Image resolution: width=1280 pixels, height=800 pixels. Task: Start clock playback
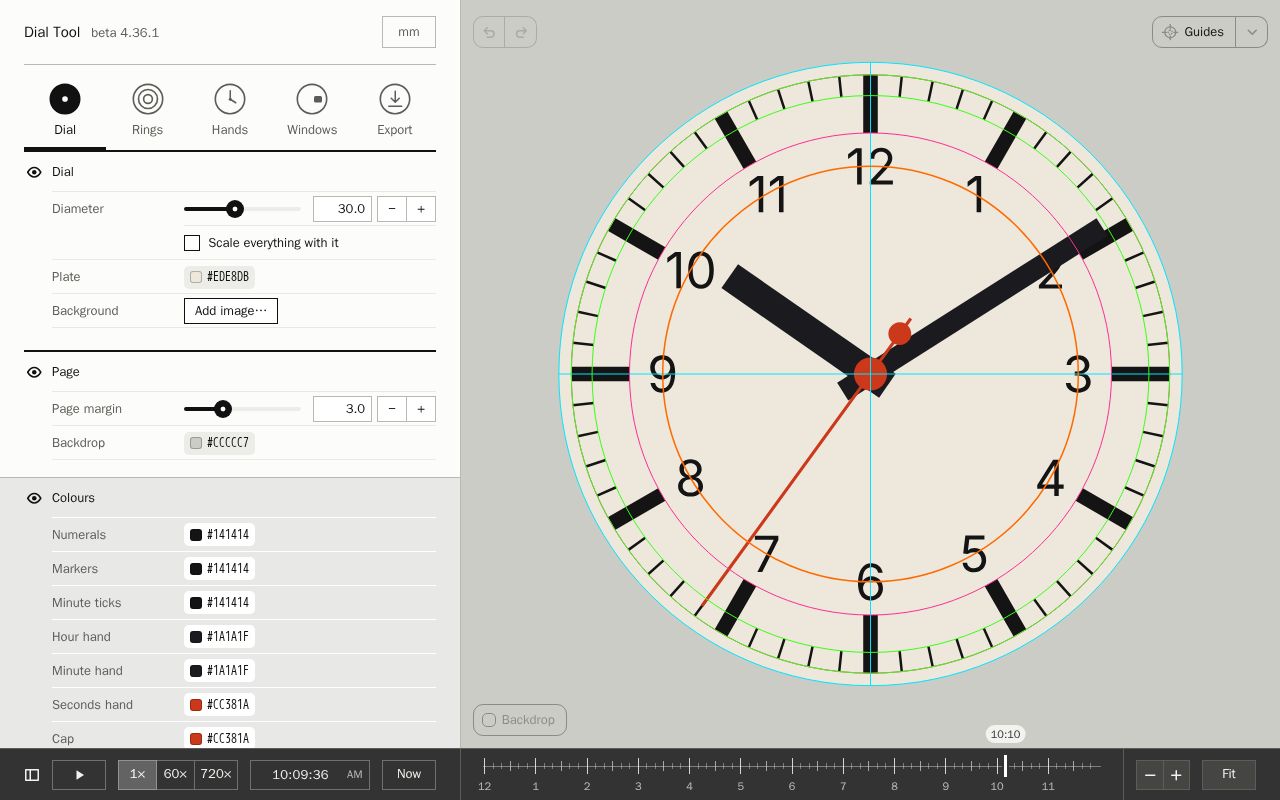(79, 775)
